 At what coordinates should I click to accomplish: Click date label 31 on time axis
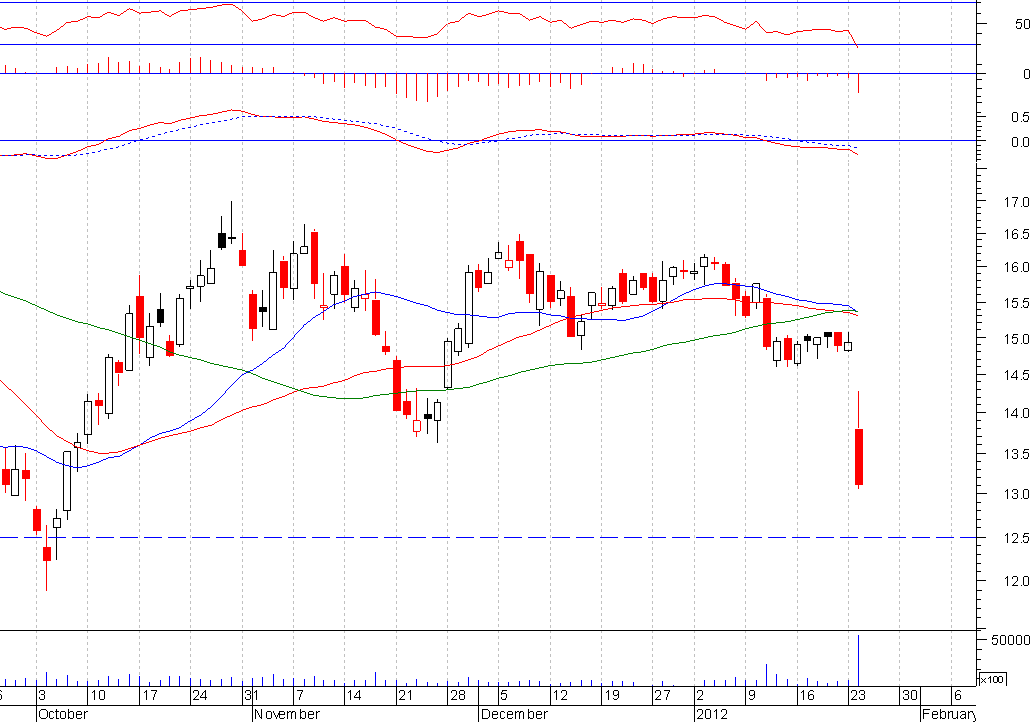coord(251,695)
